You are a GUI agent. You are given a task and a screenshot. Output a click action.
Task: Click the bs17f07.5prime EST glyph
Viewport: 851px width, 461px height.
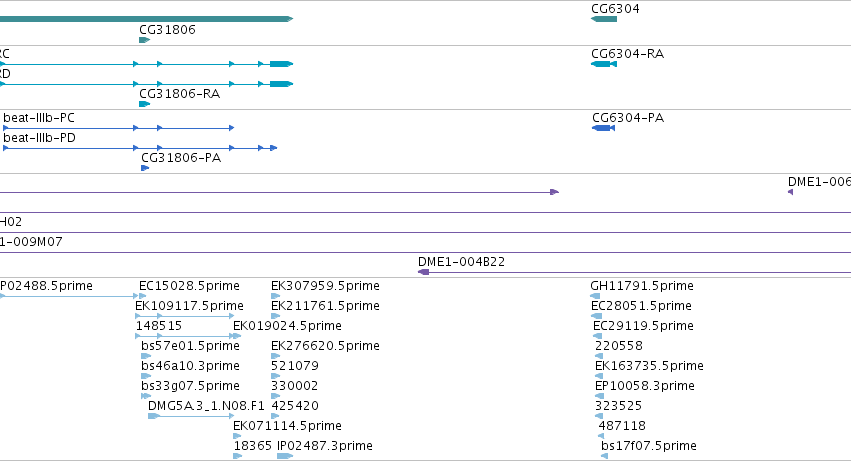[x=604, y=456]
